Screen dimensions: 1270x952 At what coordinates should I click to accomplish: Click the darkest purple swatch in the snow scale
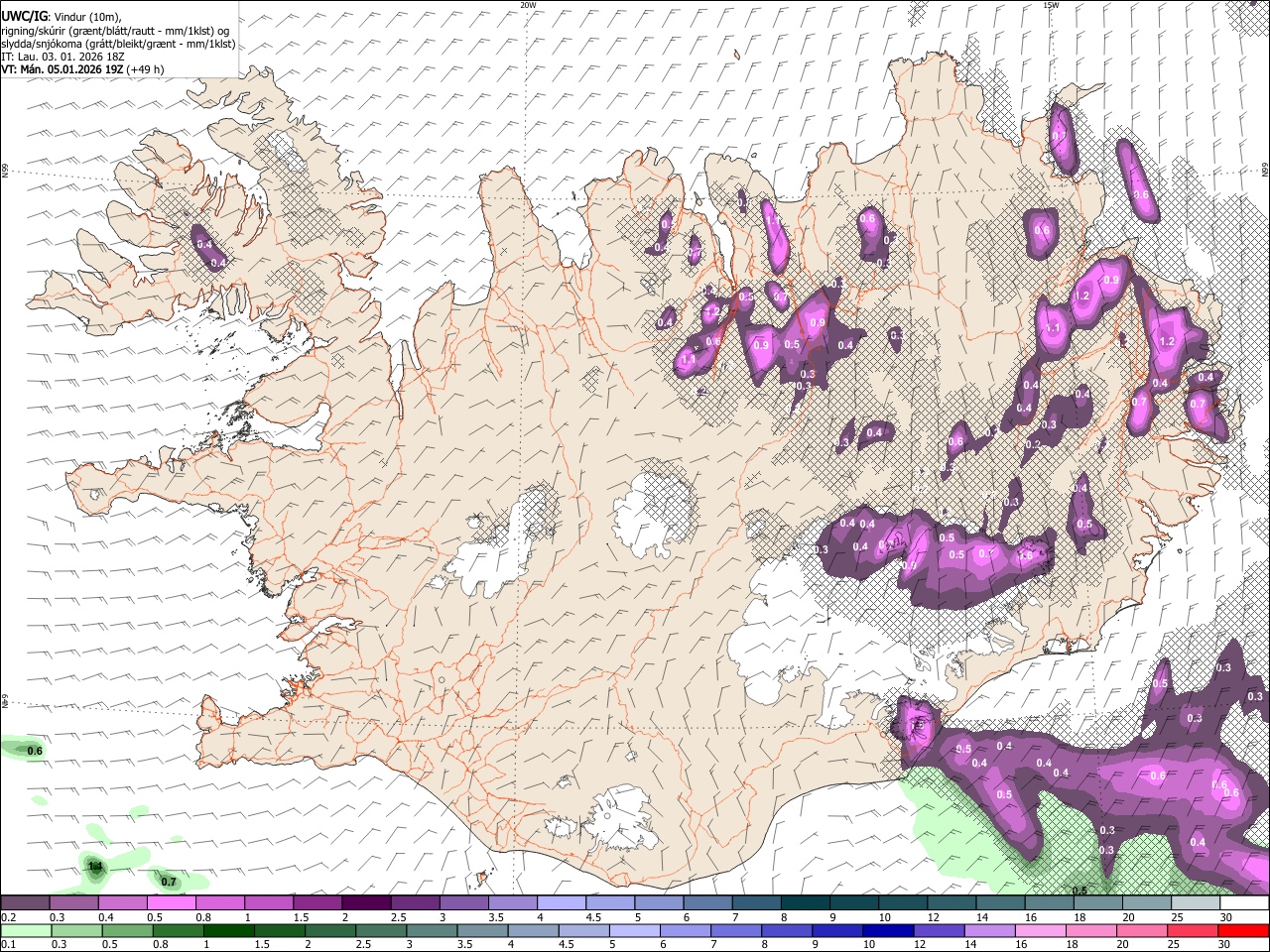click(366, 903)
